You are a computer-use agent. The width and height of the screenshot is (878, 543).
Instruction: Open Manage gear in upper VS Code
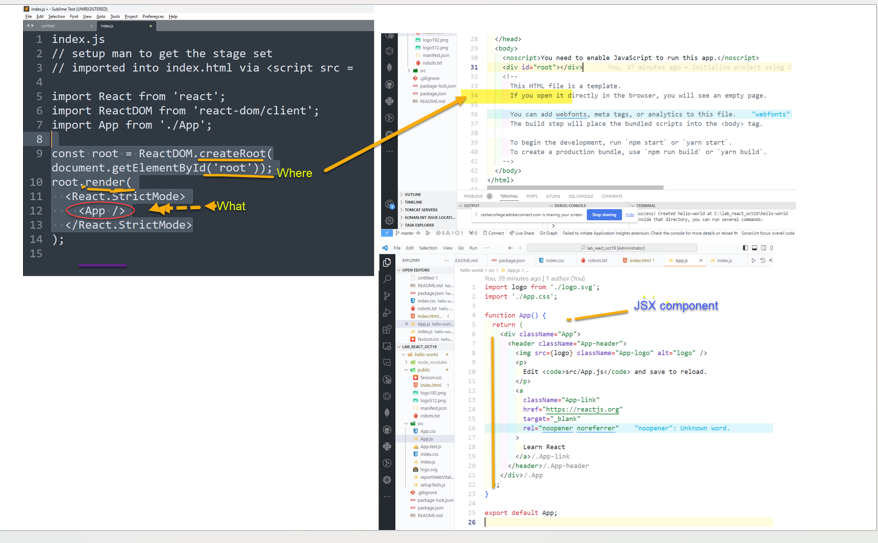click(x=389, y=221)
